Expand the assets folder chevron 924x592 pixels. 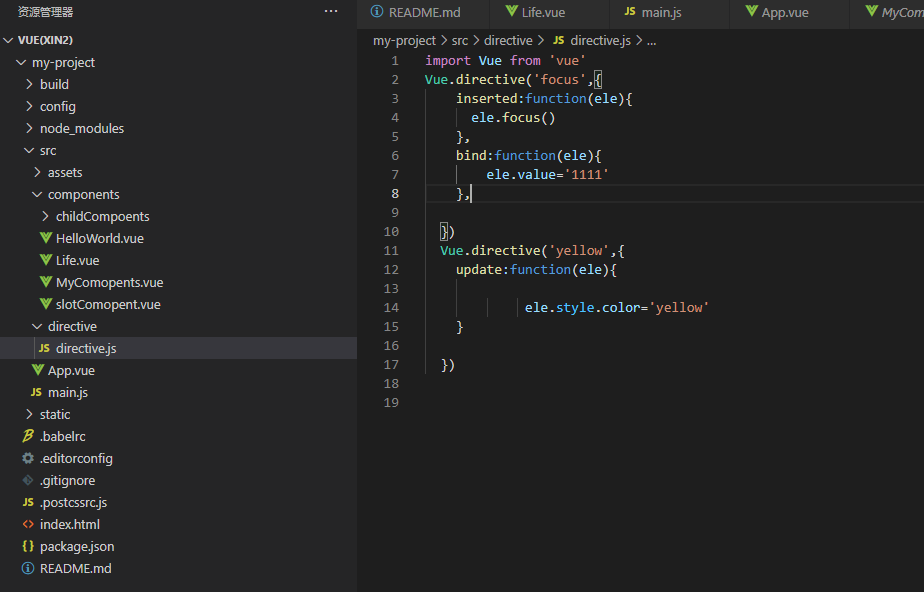coord(38,172)
